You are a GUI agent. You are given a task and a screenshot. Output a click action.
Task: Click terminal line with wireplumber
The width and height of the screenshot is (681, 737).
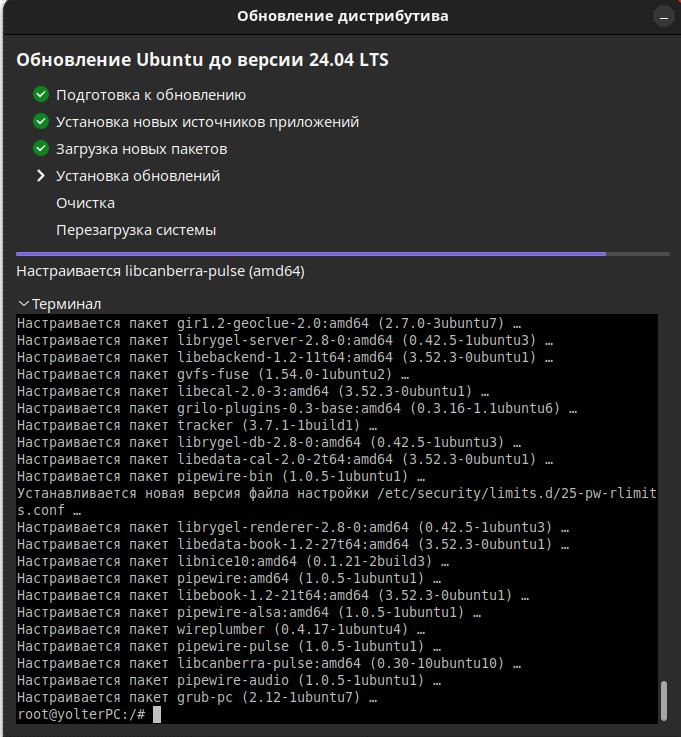[221, 629]
